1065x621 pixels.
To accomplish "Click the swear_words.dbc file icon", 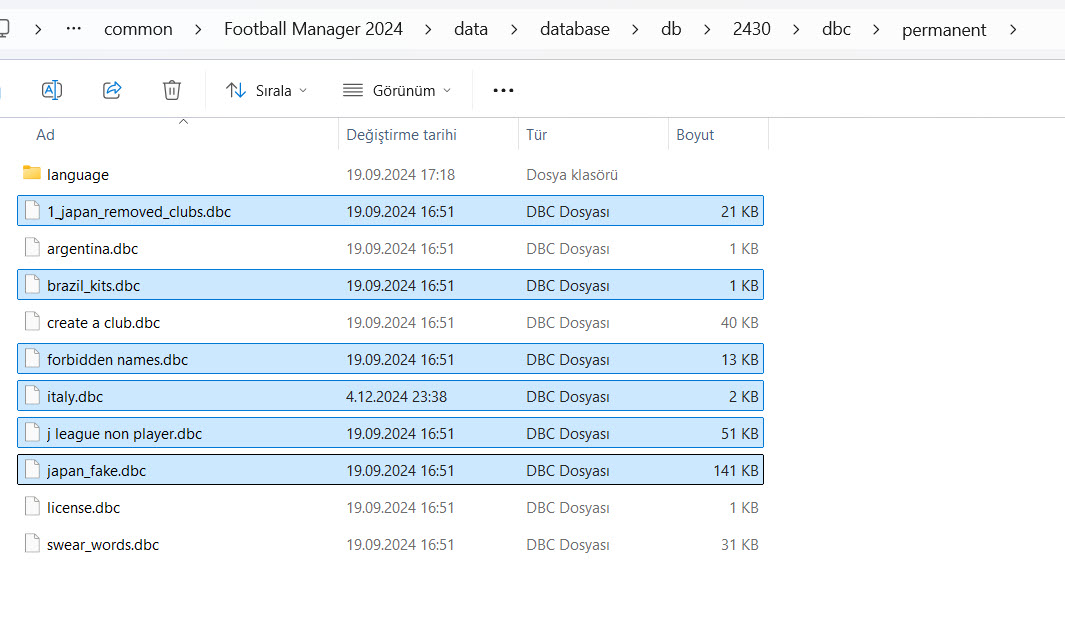I will pyautogui.click(x=32, y=544).
